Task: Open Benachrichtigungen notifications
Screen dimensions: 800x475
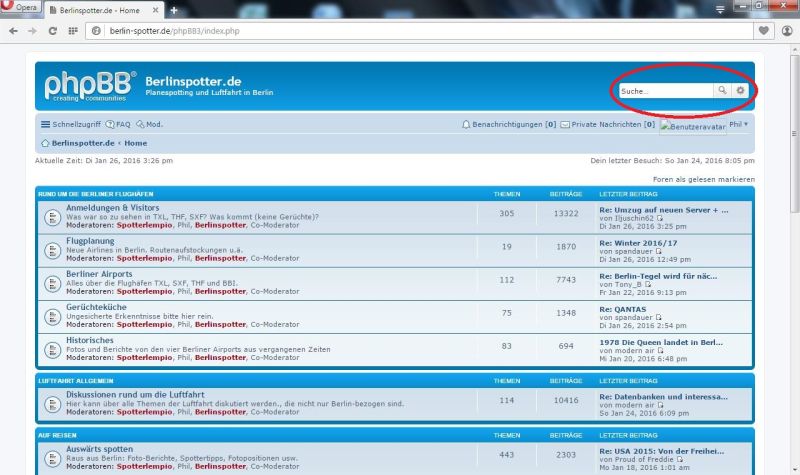Action: pos(509,124)
